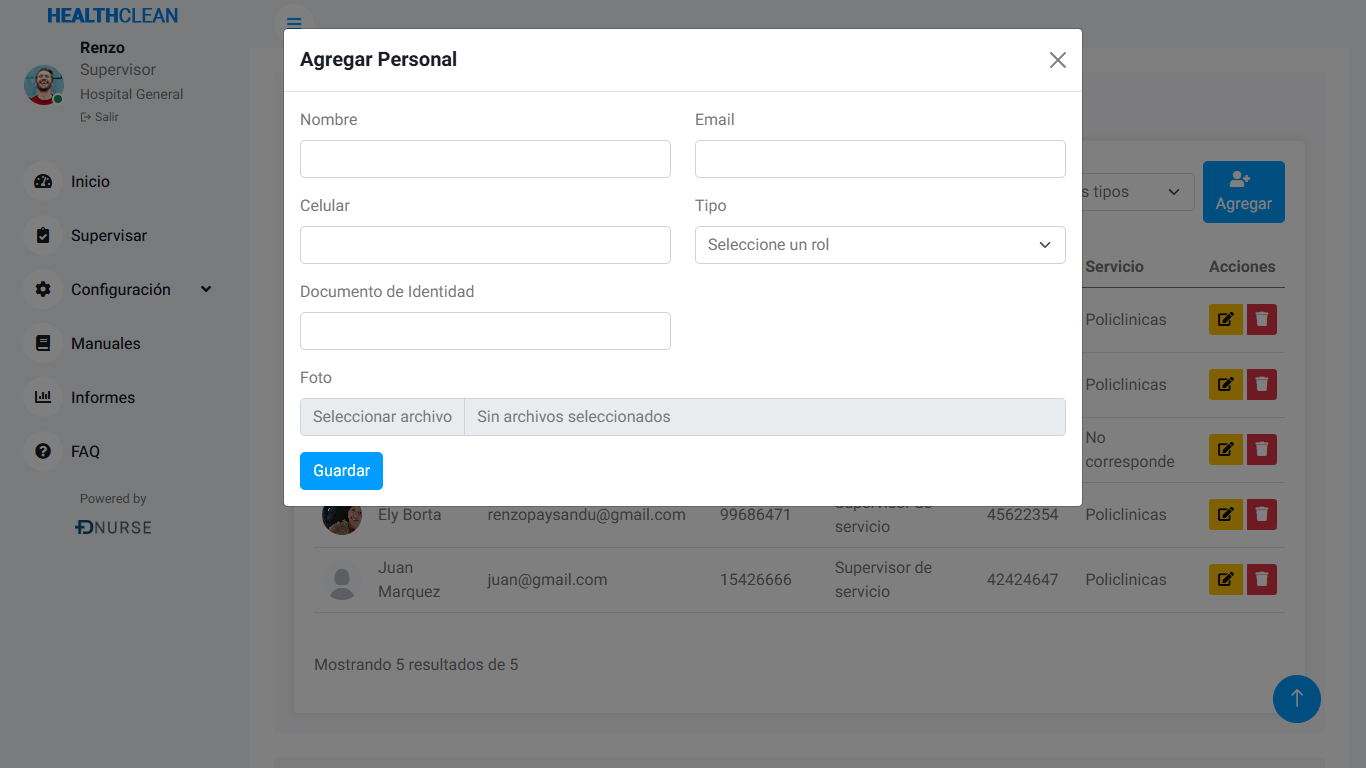Click the Agregar add-person button
The image size is (1366, 768).
point(1243,192)
